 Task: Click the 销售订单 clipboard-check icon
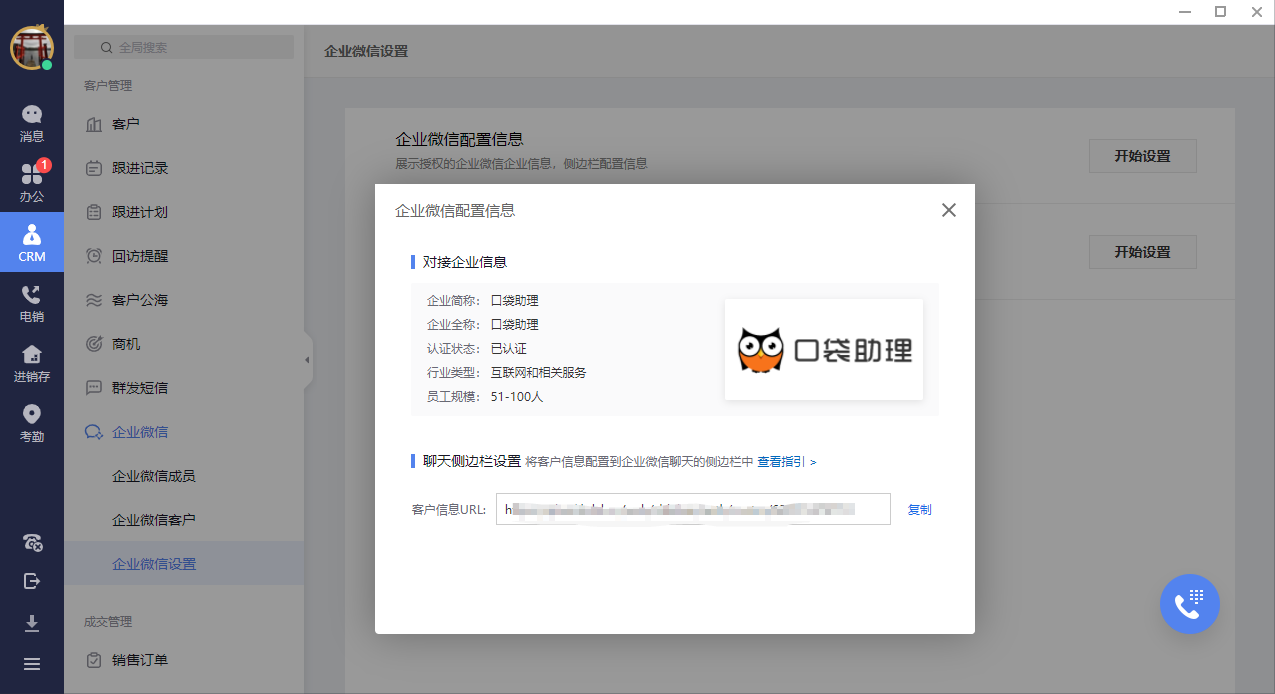point(94,660)
